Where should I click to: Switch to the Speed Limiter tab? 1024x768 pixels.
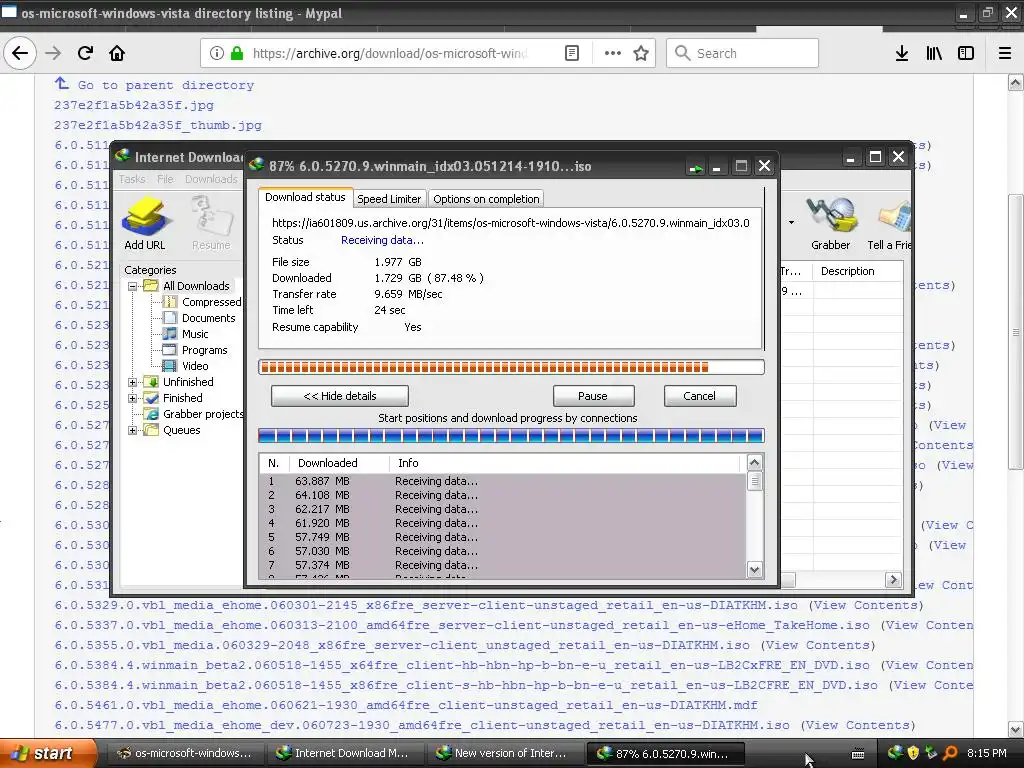point(389,199)
